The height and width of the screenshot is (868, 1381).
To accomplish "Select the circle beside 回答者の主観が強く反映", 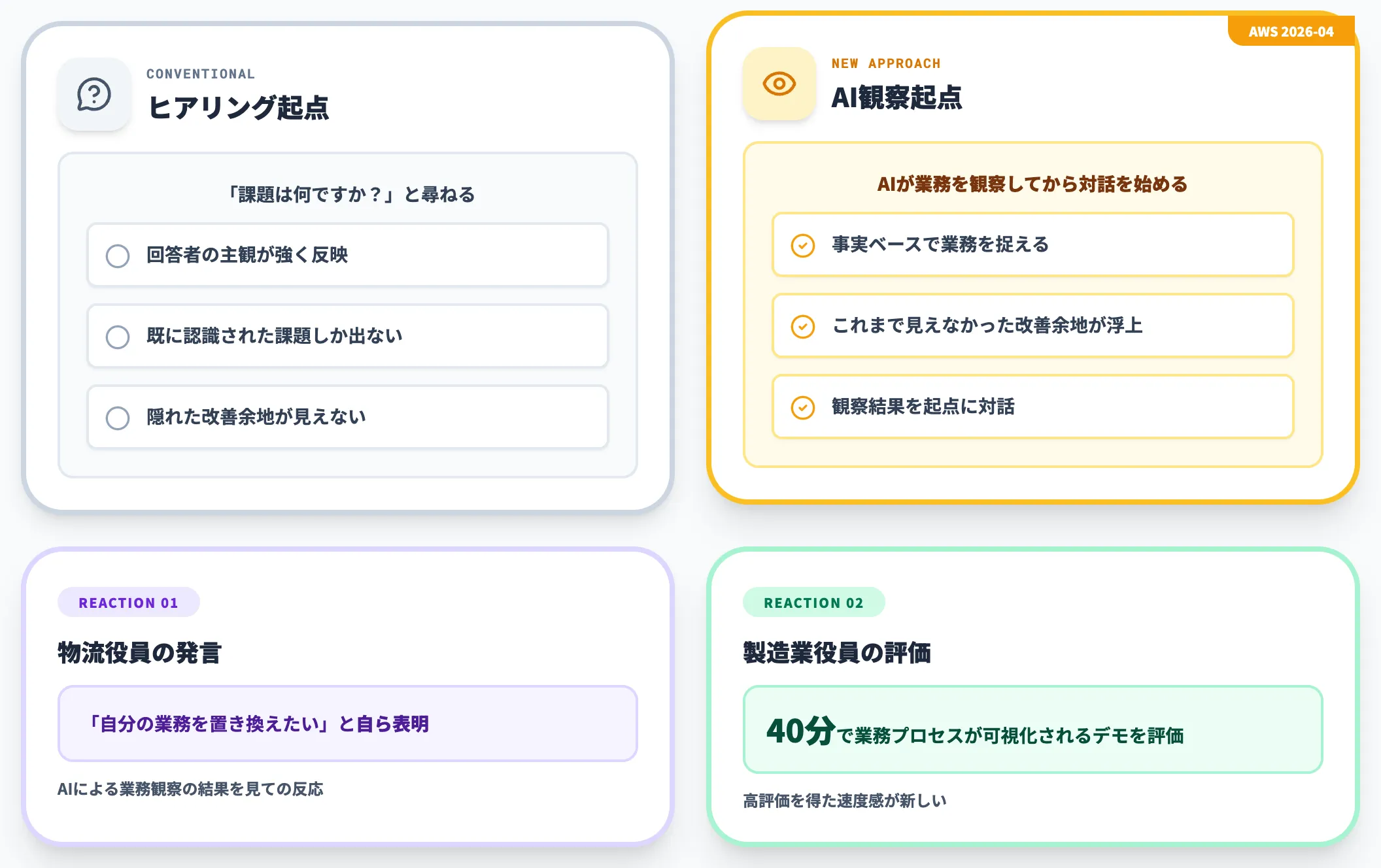I will pyautogui.click(x=118, y=256).
